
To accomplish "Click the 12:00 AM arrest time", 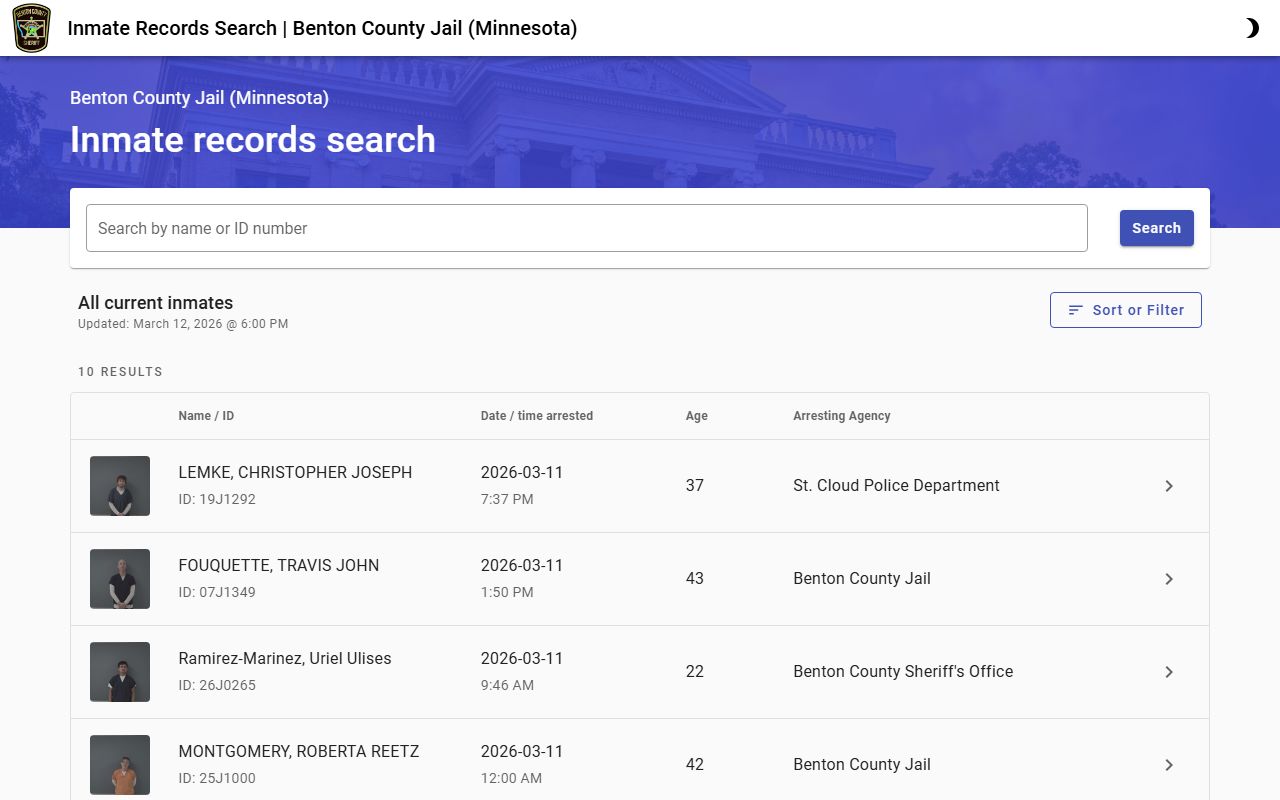I will pyautogui.click(x=511, y=778).
